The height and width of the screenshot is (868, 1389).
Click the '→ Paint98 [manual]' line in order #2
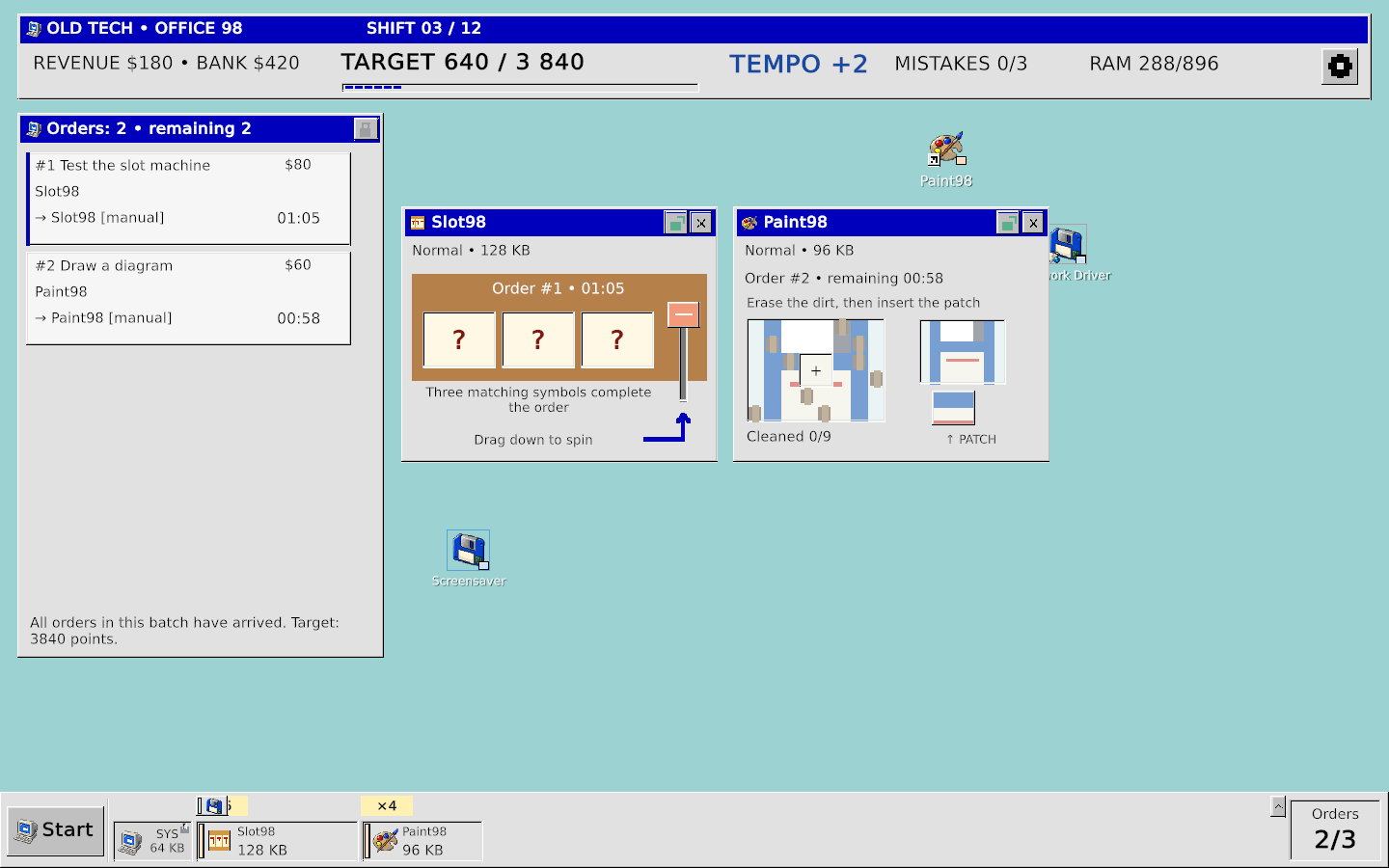point(104,318)
